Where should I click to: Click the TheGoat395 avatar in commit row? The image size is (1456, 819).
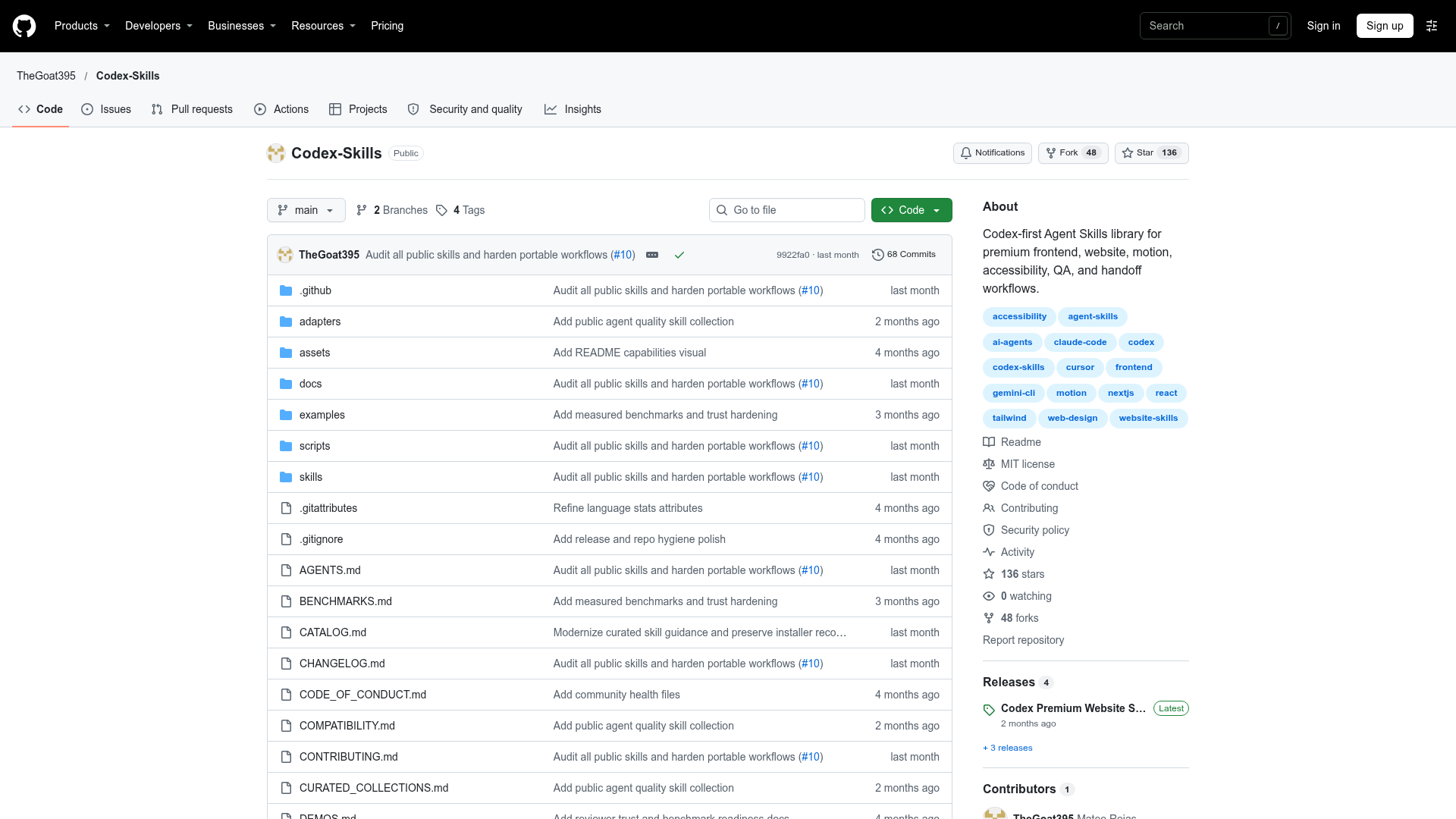285,255
